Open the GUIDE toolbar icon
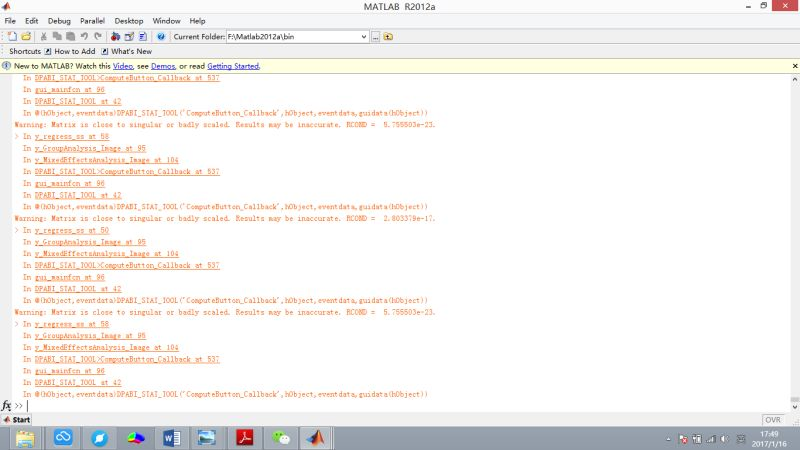Viewport: 800px width, 450px height. point(129,36)
